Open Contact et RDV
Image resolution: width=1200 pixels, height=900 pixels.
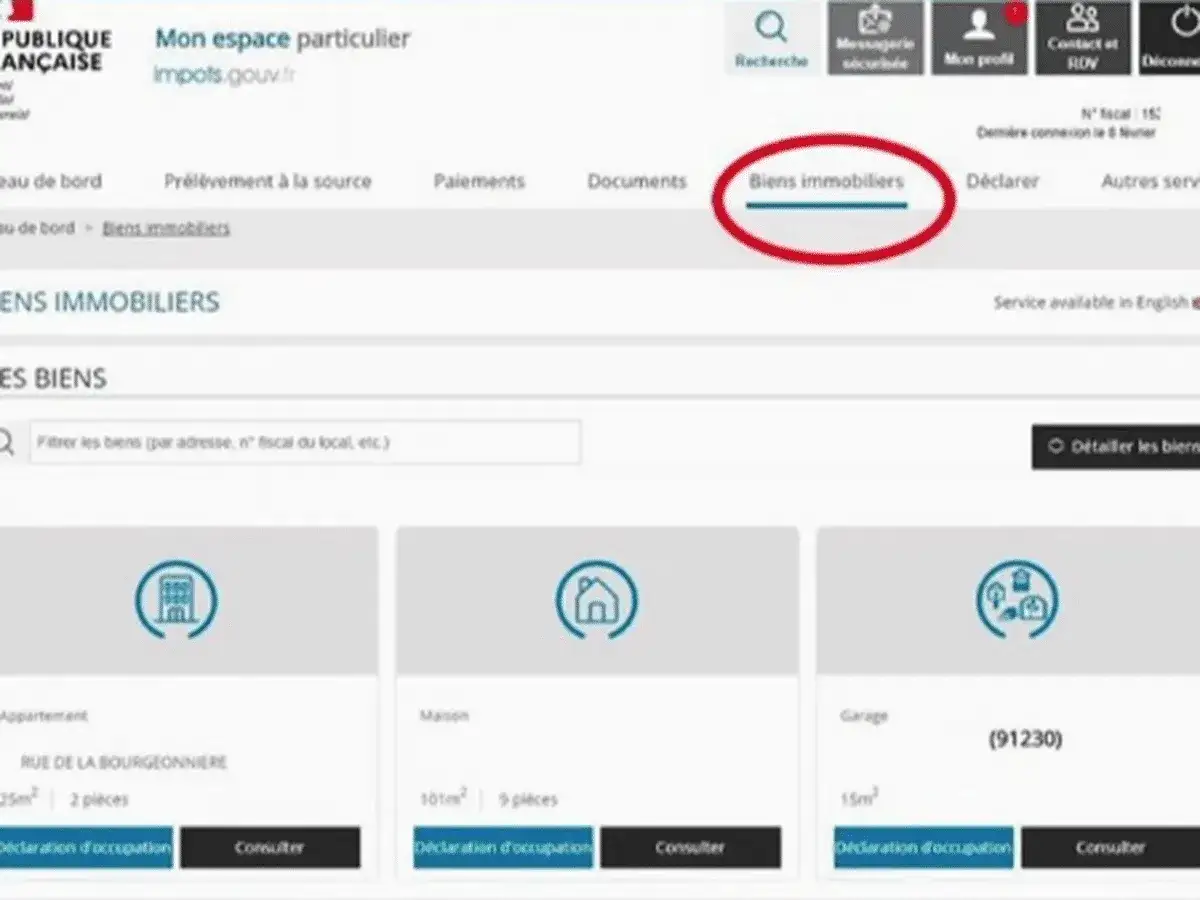tap(1083, 38)
